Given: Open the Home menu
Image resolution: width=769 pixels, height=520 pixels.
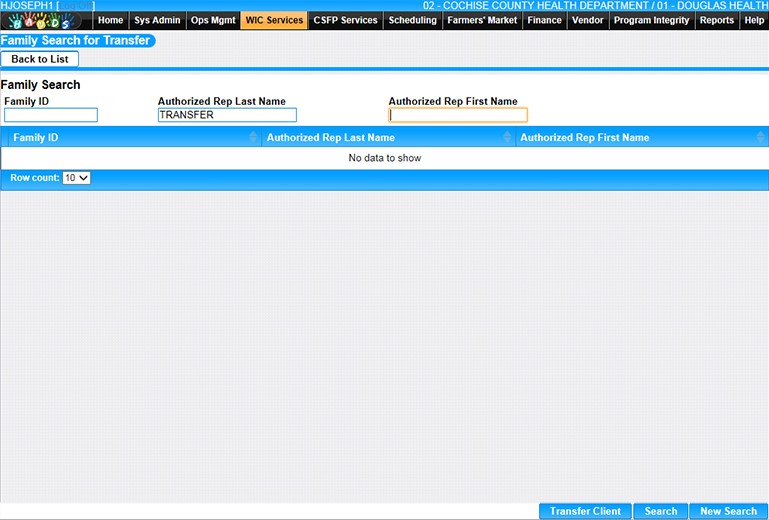Looking at the screenshot, I should (x=111, y=20).
